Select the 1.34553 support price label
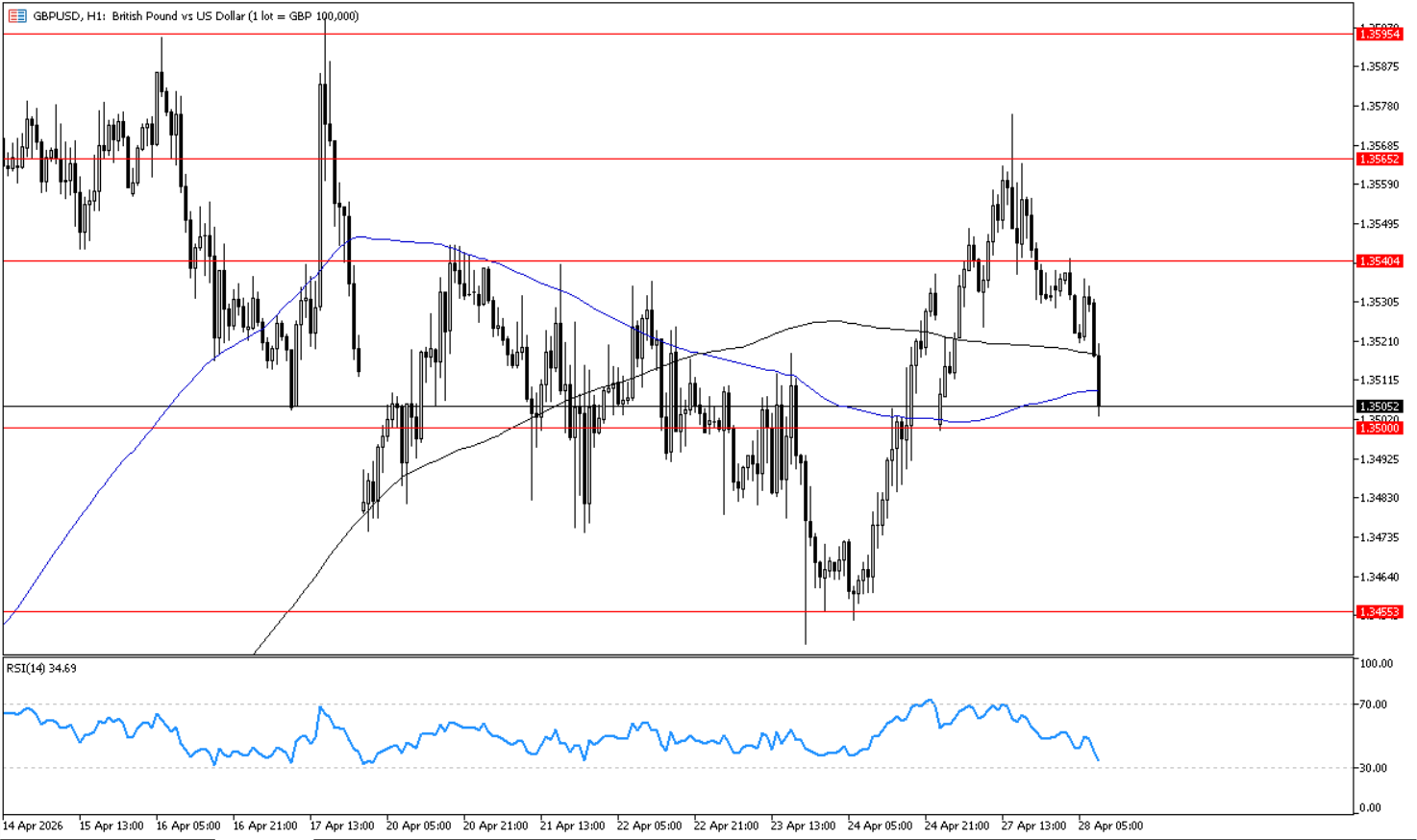 point(1379,612)
